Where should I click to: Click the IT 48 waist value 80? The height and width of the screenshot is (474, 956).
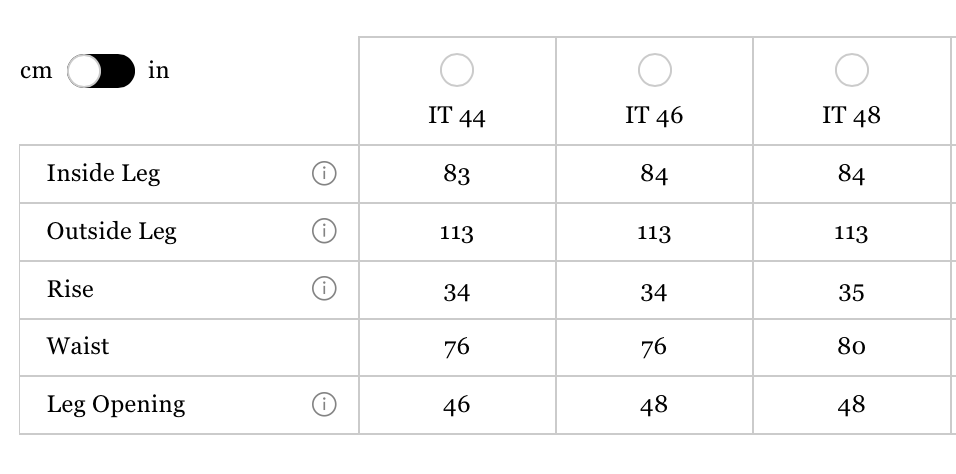tap(851, 347)
